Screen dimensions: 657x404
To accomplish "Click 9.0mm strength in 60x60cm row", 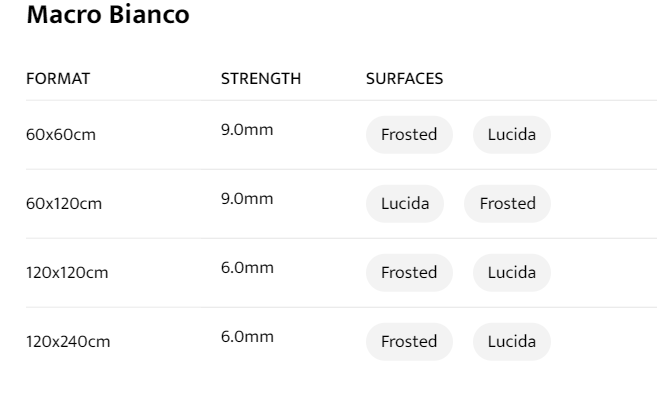I will pyautogui.click(x=247, y=130).
